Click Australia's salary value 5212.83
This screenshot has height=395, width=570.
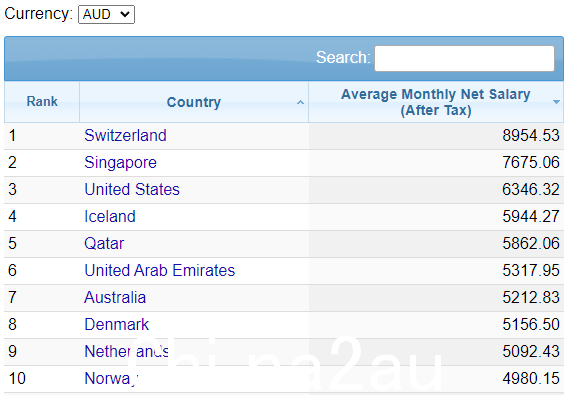pyautogui.click(x=531, y=298)
